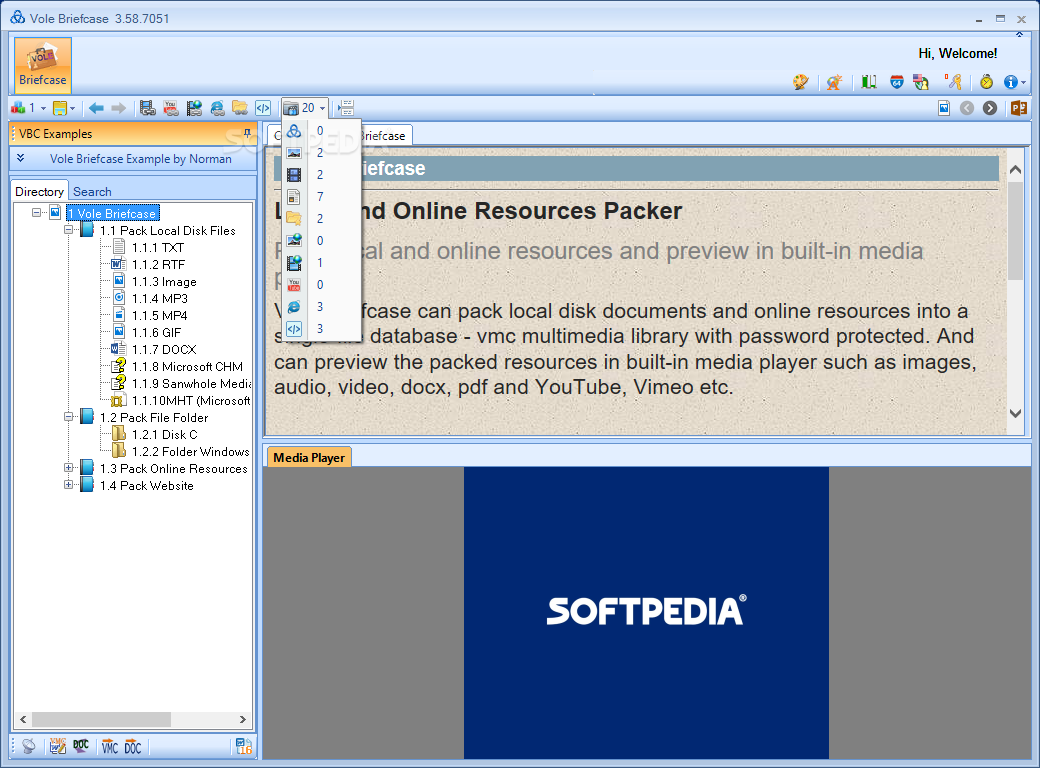Viewport: 1040px width, 768px height.
Task: Switch to the Search tab
Action: (x=92, y=191)
